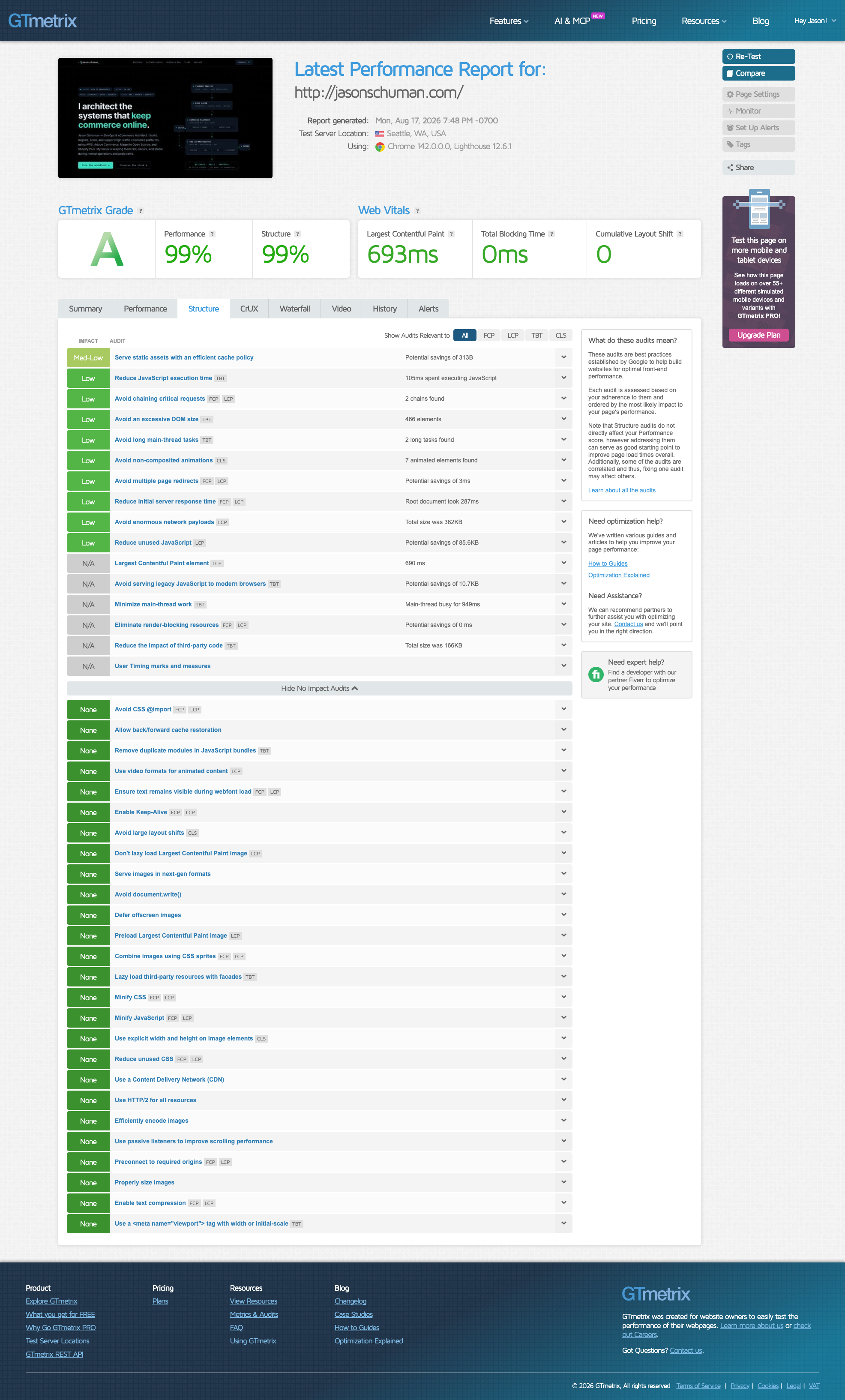Screen dimensions: 845x1400
Task: Click the Compare button
Action: pos(758,73)
